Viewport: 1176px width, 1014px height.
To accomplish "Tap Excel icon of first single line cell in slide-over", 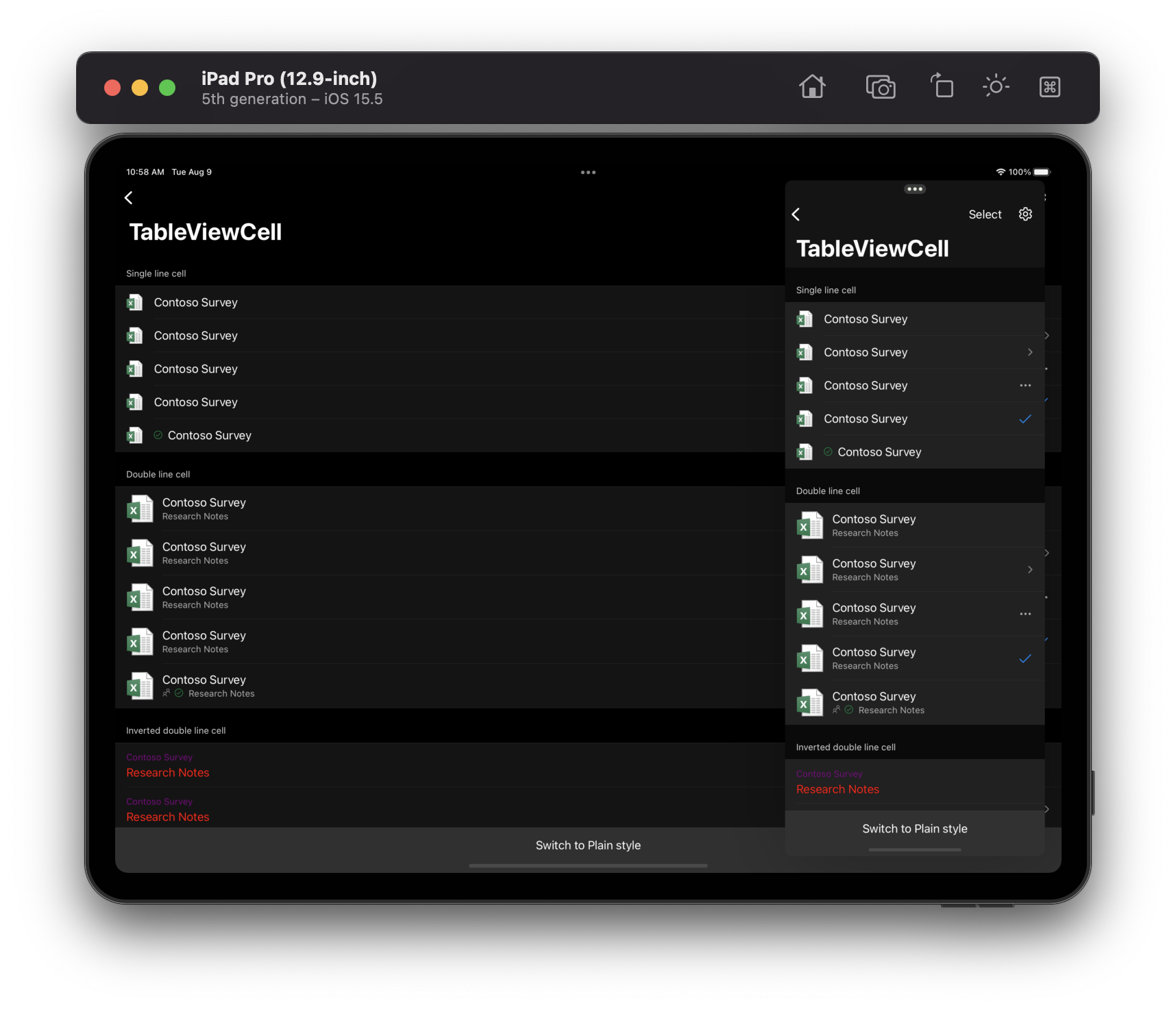I will coord(805,319).
